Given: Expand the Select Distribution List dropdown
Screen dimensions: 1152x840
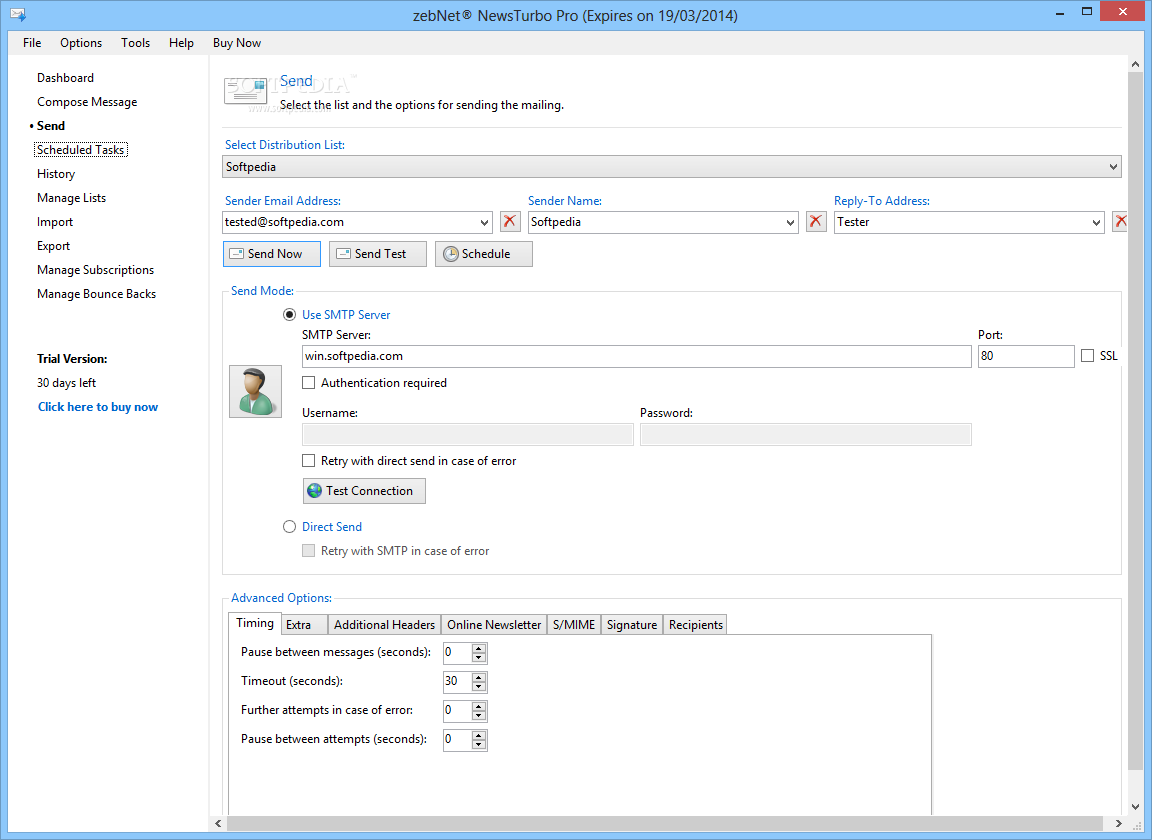Looking at the screenshot, I should [x=1113, y=167].
